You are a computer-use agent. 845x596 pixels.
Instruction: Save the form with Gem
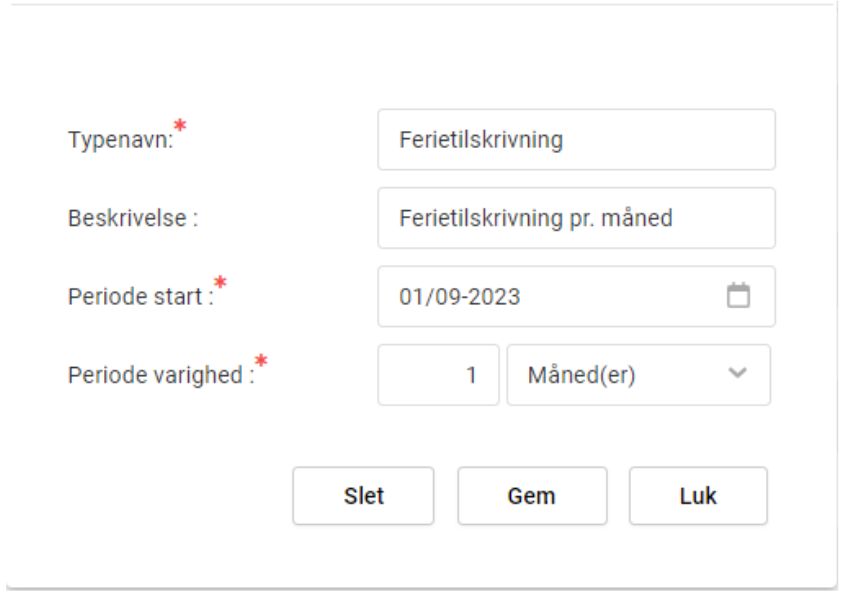(x=532, y=496)
